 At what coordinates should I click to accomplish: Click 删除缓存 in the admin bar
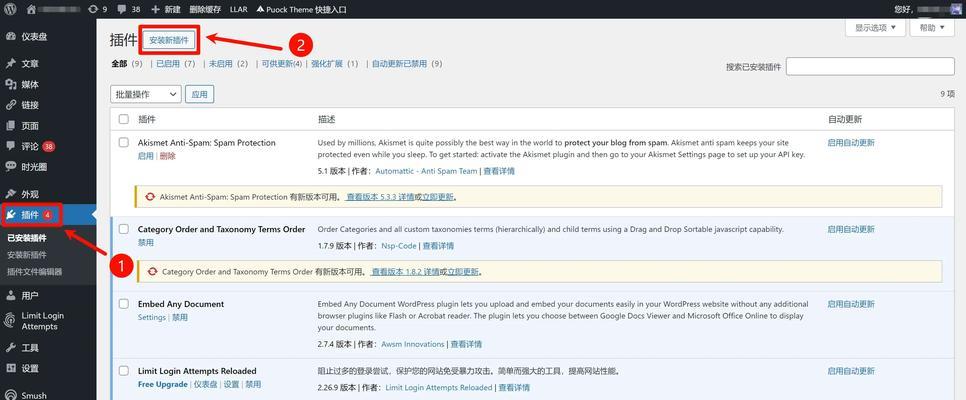205,9
